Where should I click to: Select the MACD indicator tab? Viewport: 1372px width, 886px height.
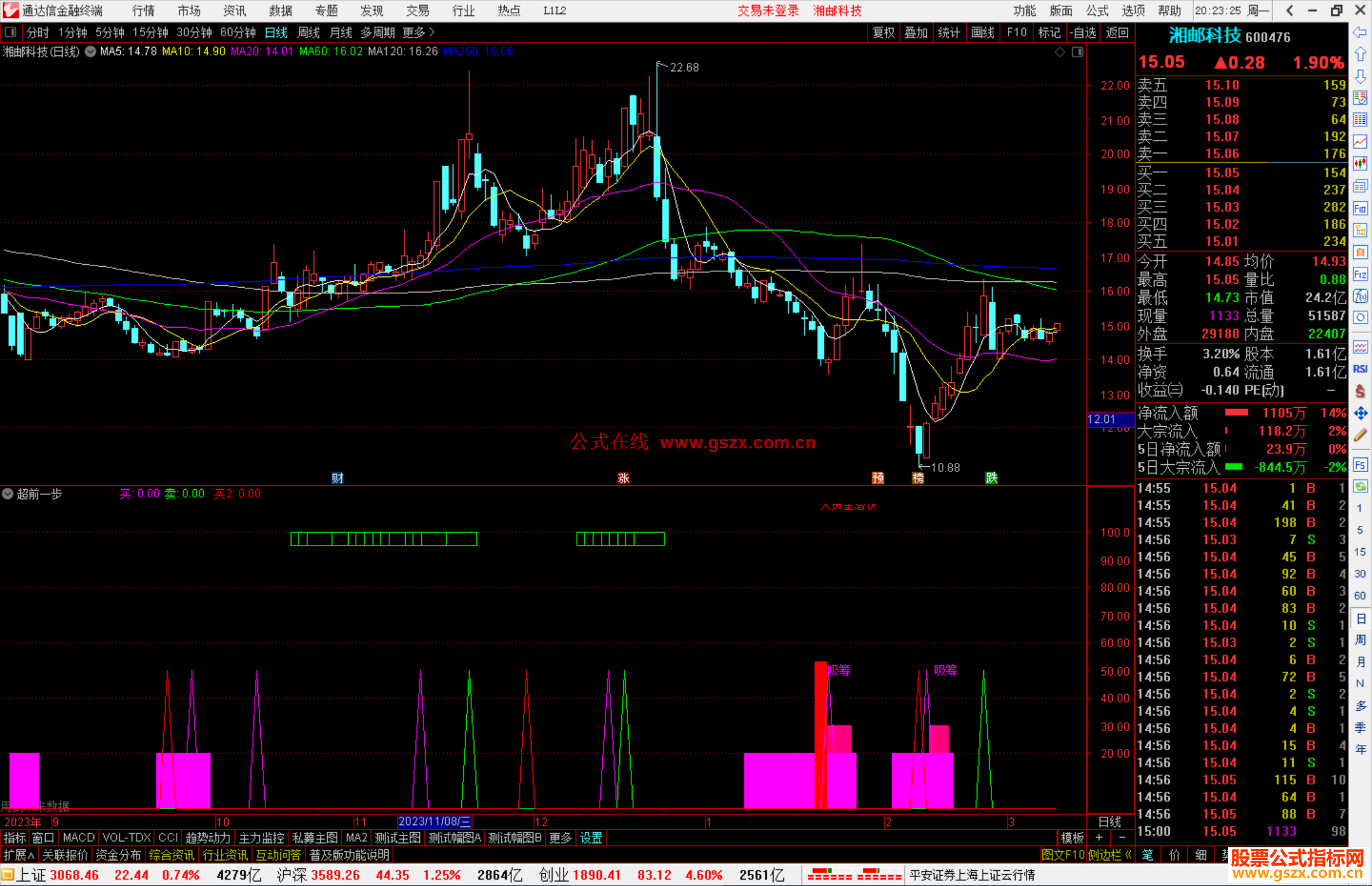tap(78, 838)
